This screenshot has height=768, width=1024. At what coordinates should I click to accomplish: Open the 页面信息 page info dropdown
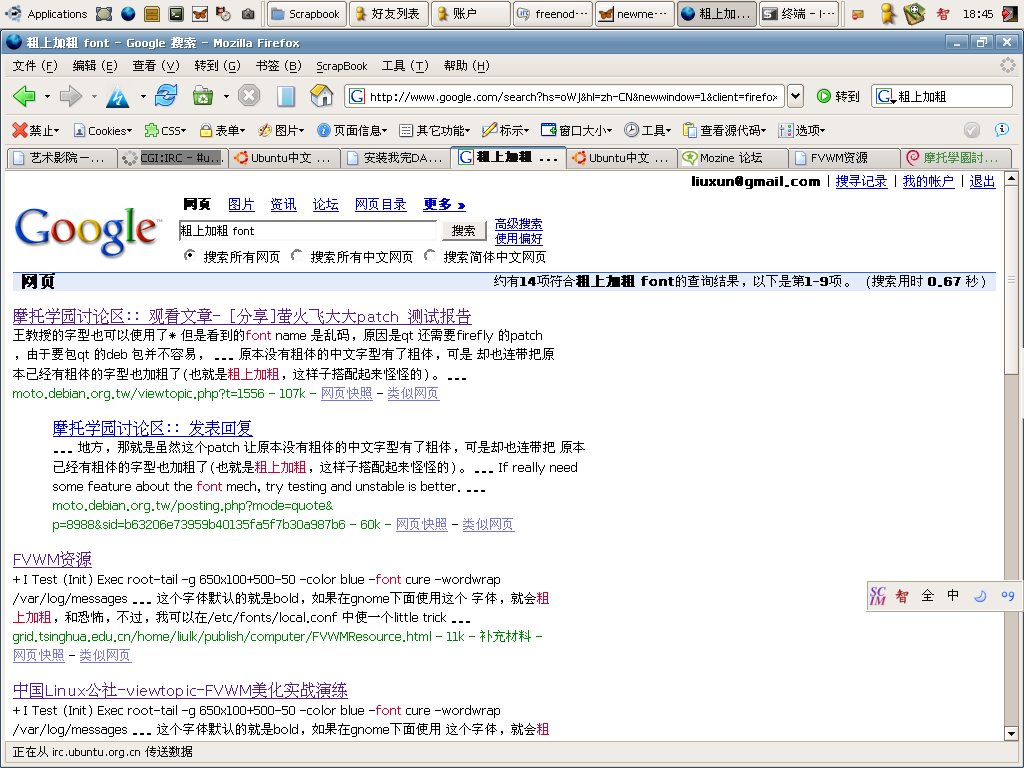coord(352,131)
